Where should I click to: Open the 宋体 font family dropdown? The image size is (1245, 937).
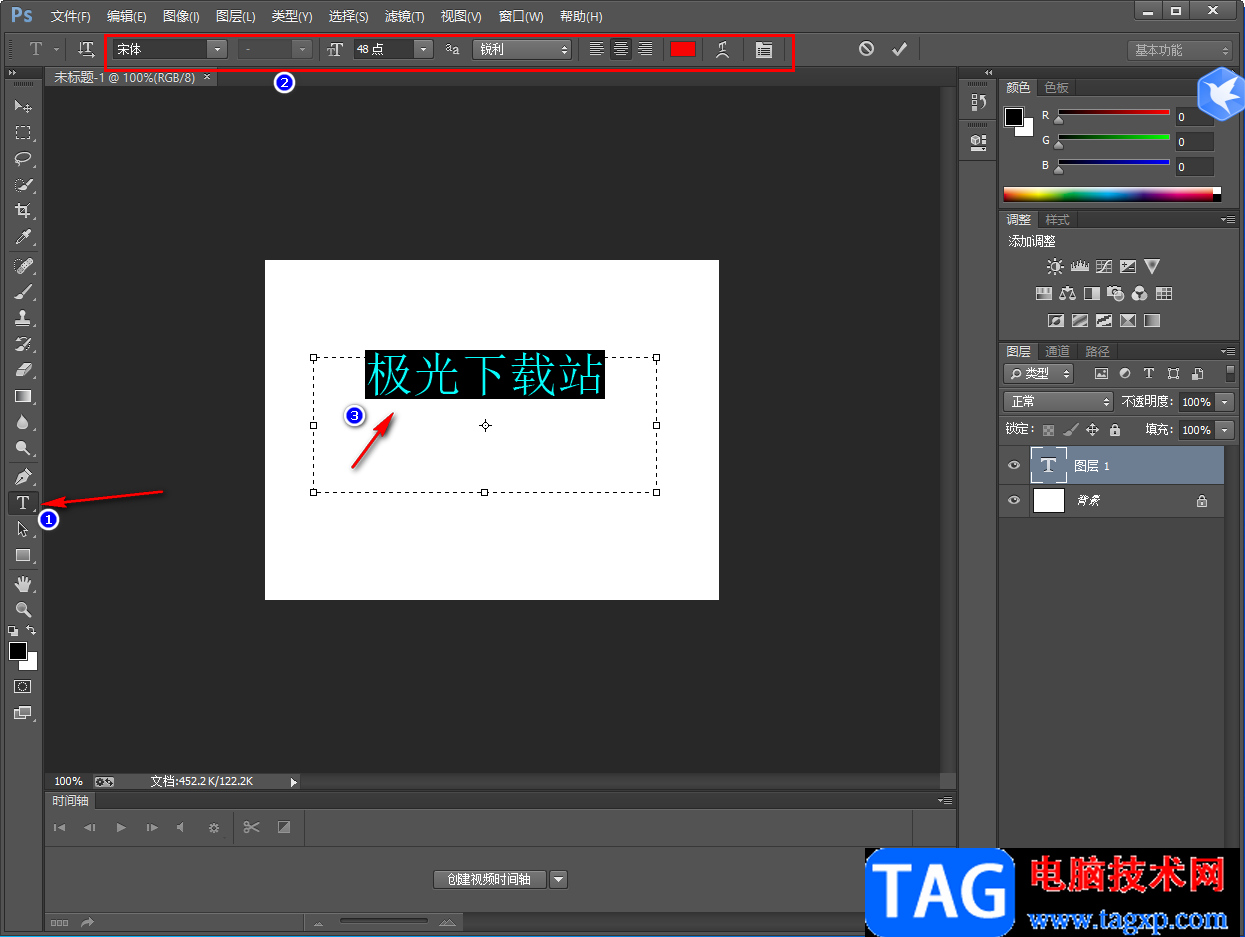pyautogui.click(x=216, y=49)
